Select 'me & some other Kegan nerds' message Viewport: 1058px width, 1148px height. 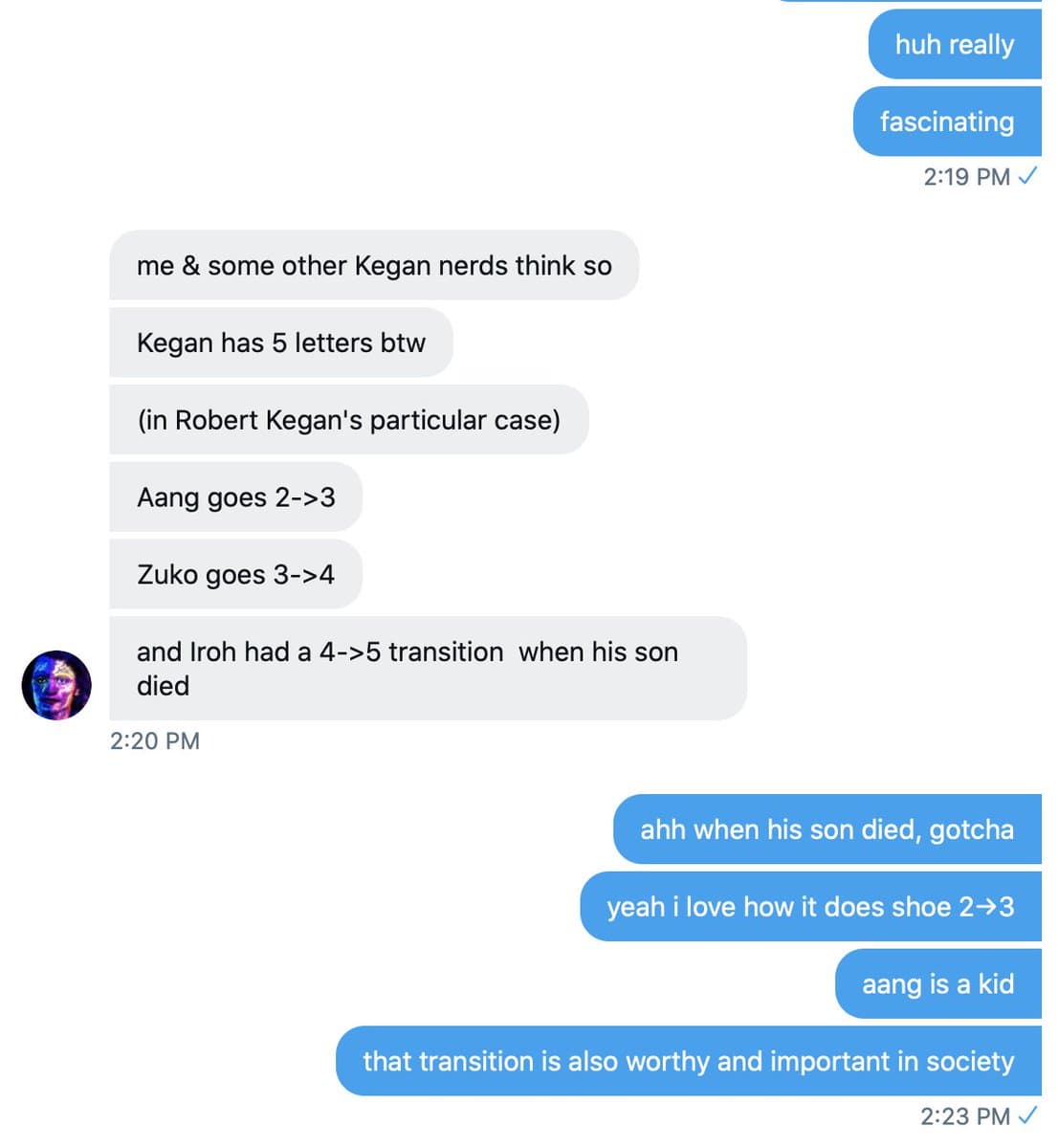point(374,265)
